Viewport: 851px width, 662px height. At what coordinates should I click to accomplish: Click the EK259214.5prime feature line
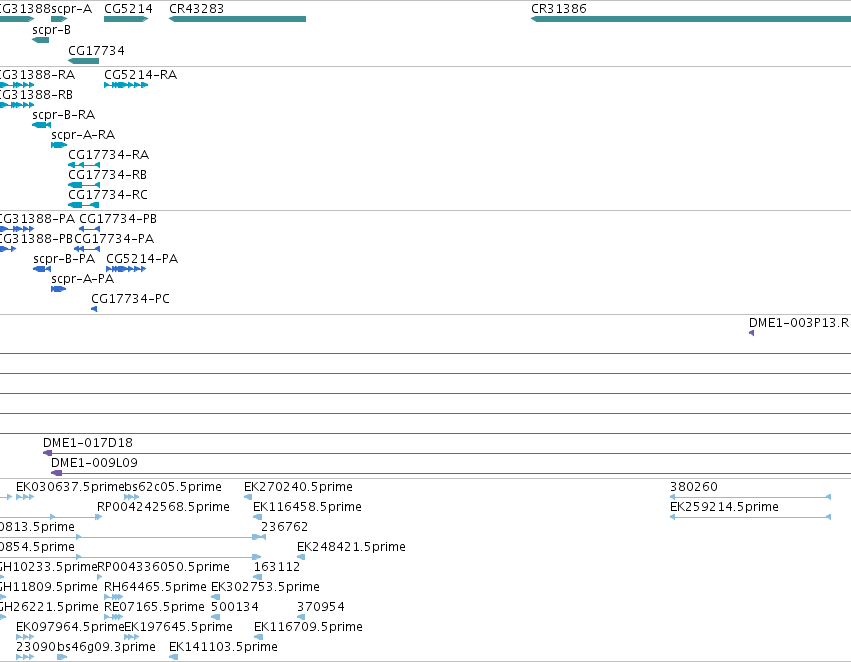point(750,517)
